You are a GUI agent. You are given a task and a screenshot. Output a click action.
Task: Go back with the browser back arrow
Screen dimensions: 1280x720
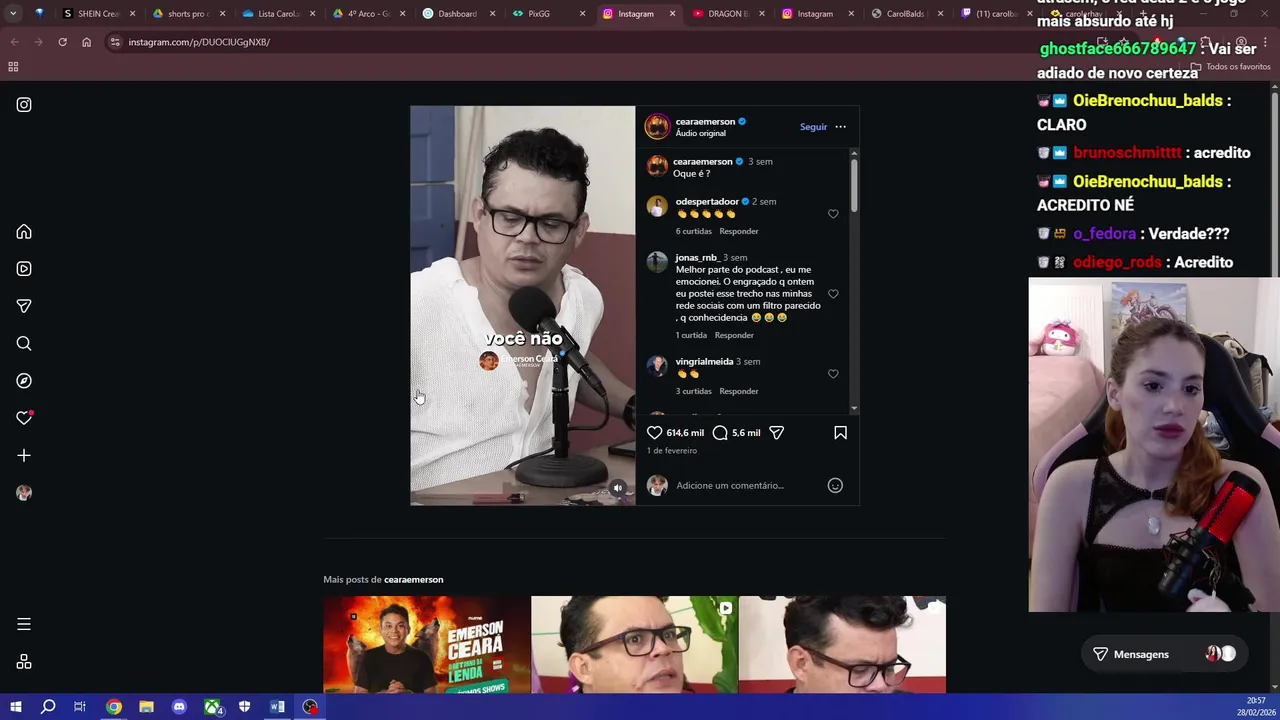click(14, 42)
